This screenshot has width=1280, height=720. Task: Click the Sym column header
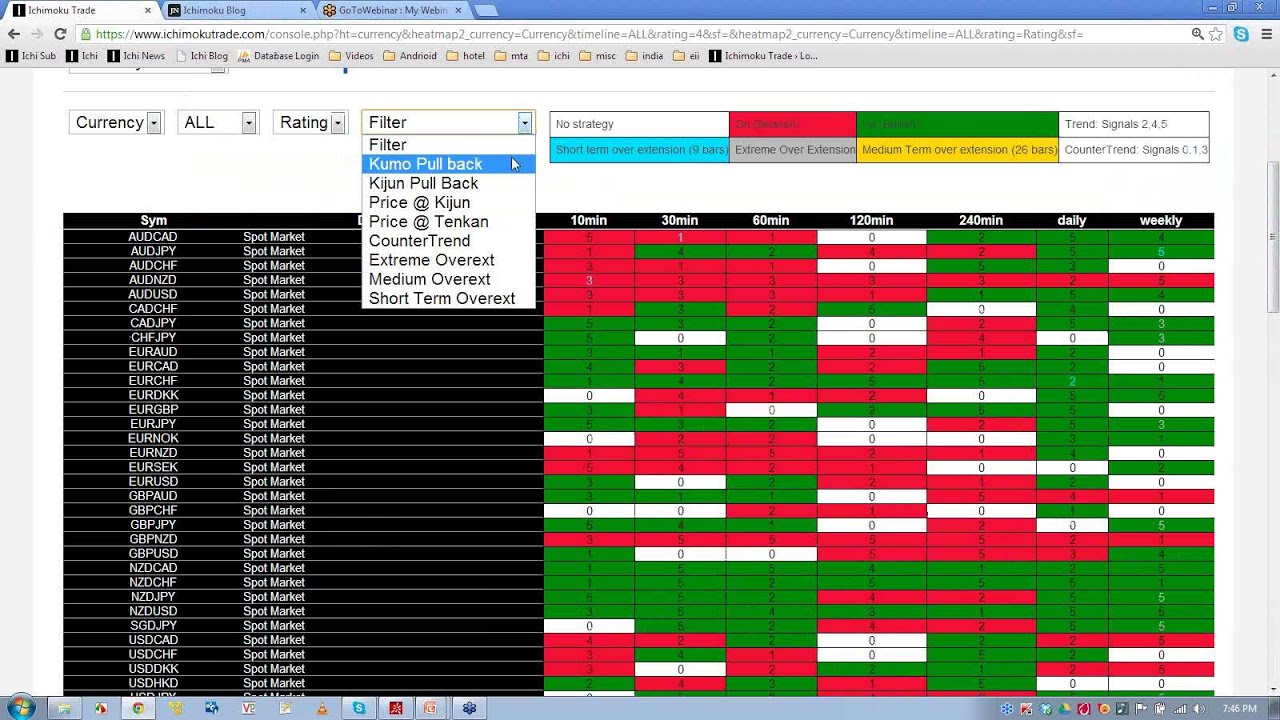point(153,220)
